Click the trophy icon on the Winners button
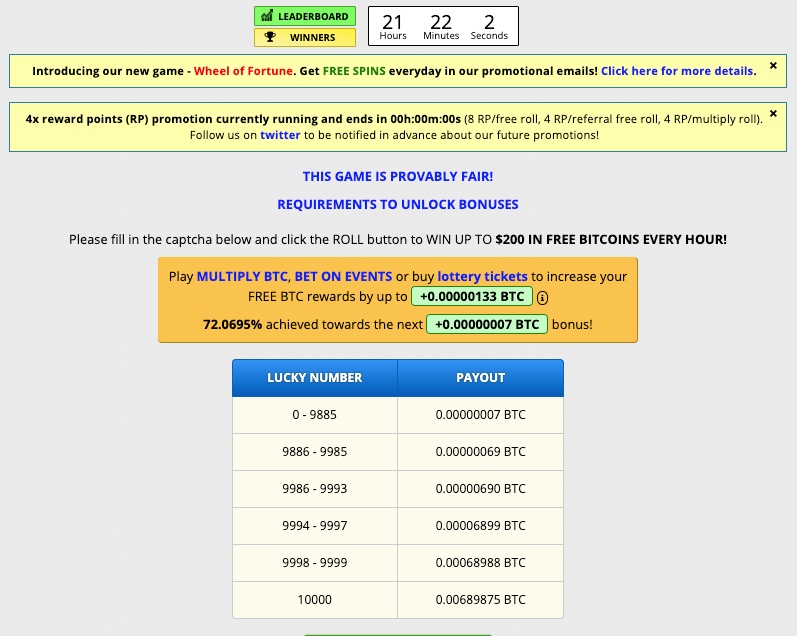Viewport: 797px width, 636px height. (x=269, y=37)
